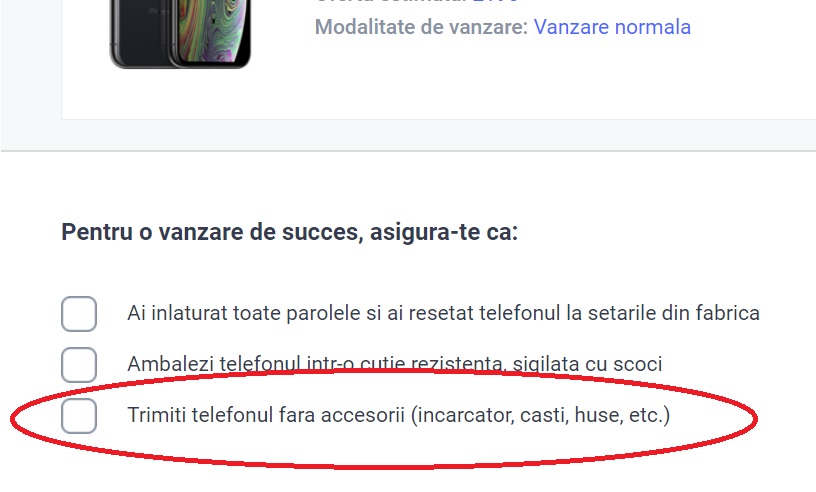
Task: Click the words 'asigura-te ca:' in the heading
Action: [x=444, y=232]
